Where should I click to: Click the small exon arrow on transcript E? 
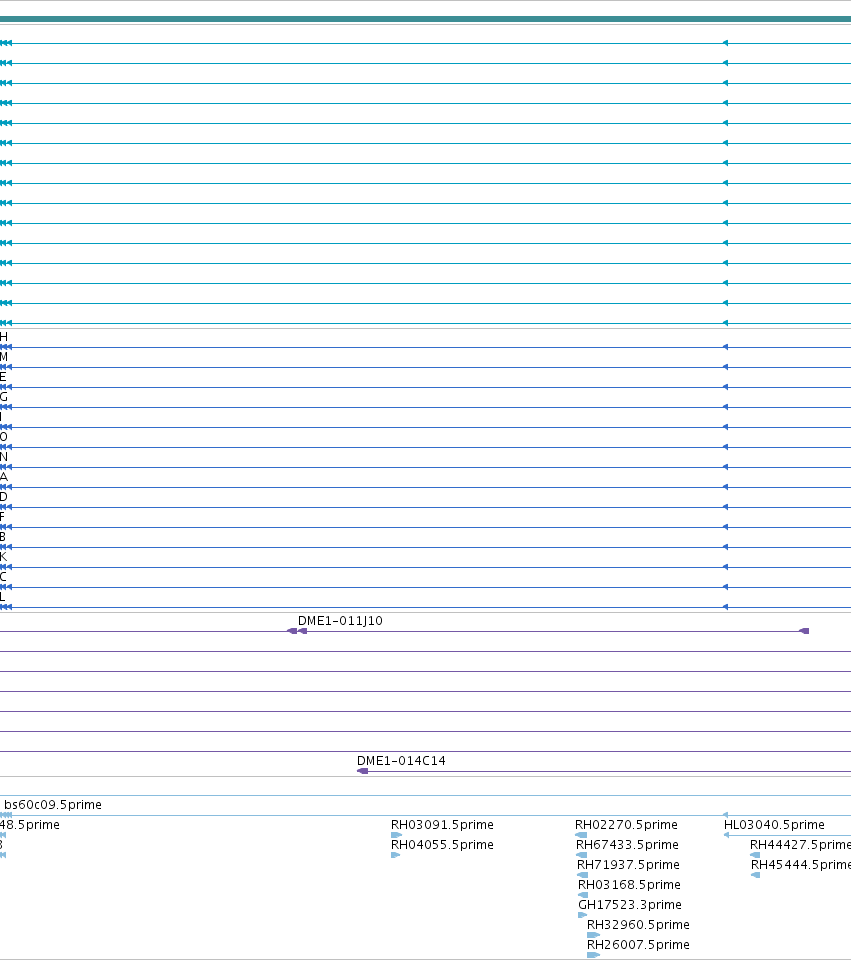(725, 387)
